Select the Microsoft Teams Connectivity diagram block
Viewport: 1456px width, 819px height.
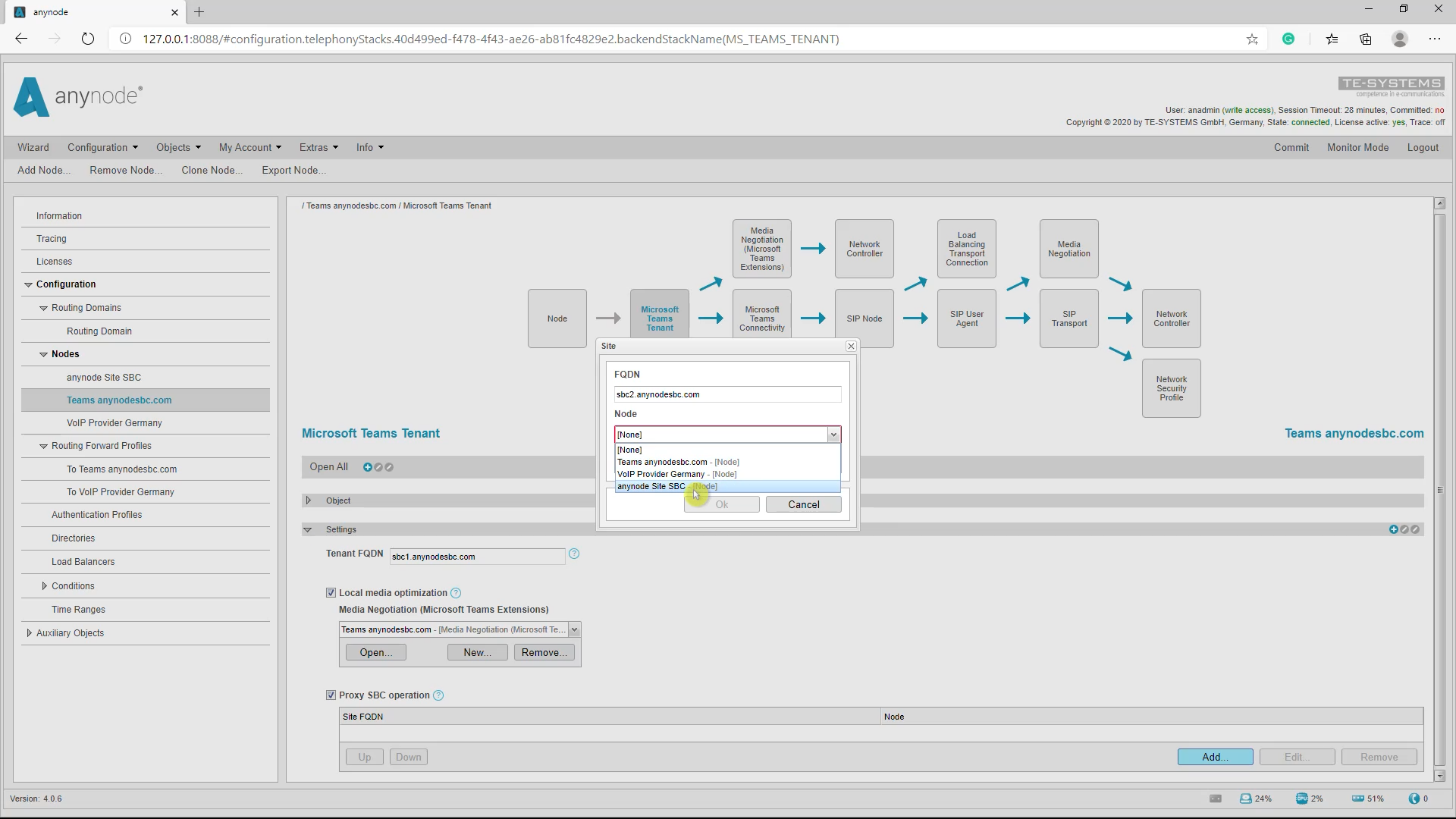[762, 315]
